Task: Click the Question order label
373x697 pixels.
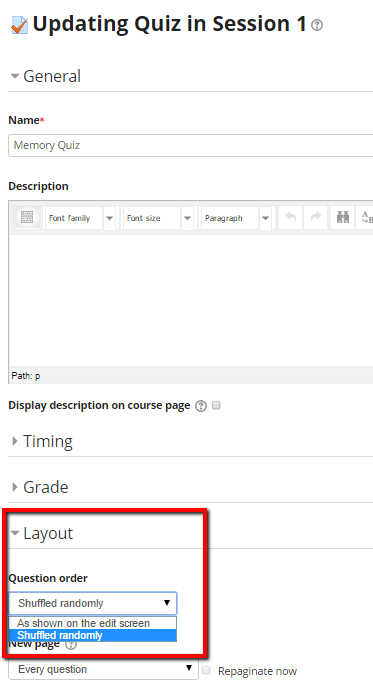Action: [x=48, y=578]
